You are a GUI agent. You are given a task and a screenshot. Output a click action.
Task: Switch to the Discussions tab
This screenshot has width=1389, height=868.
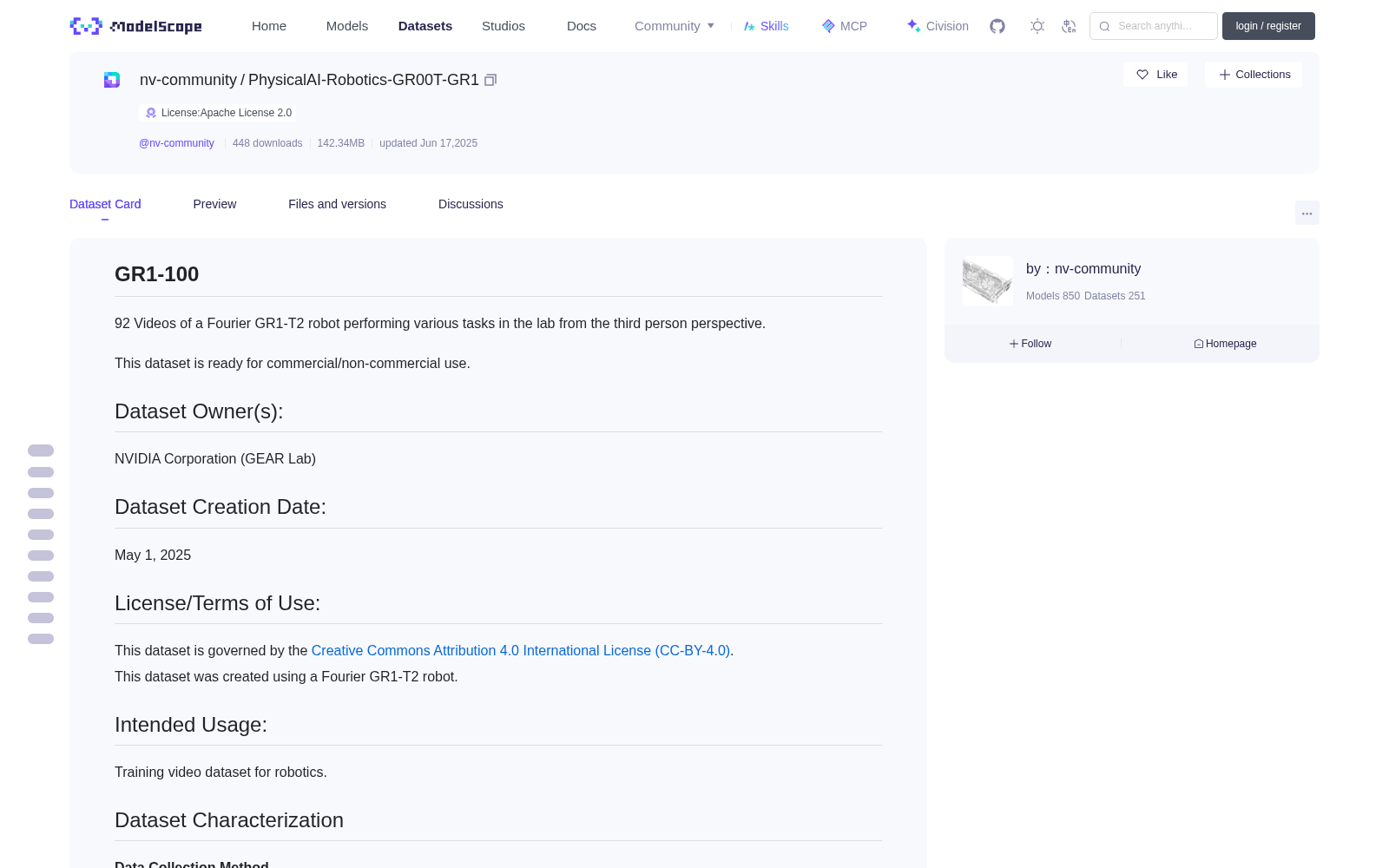pos(471,204)
